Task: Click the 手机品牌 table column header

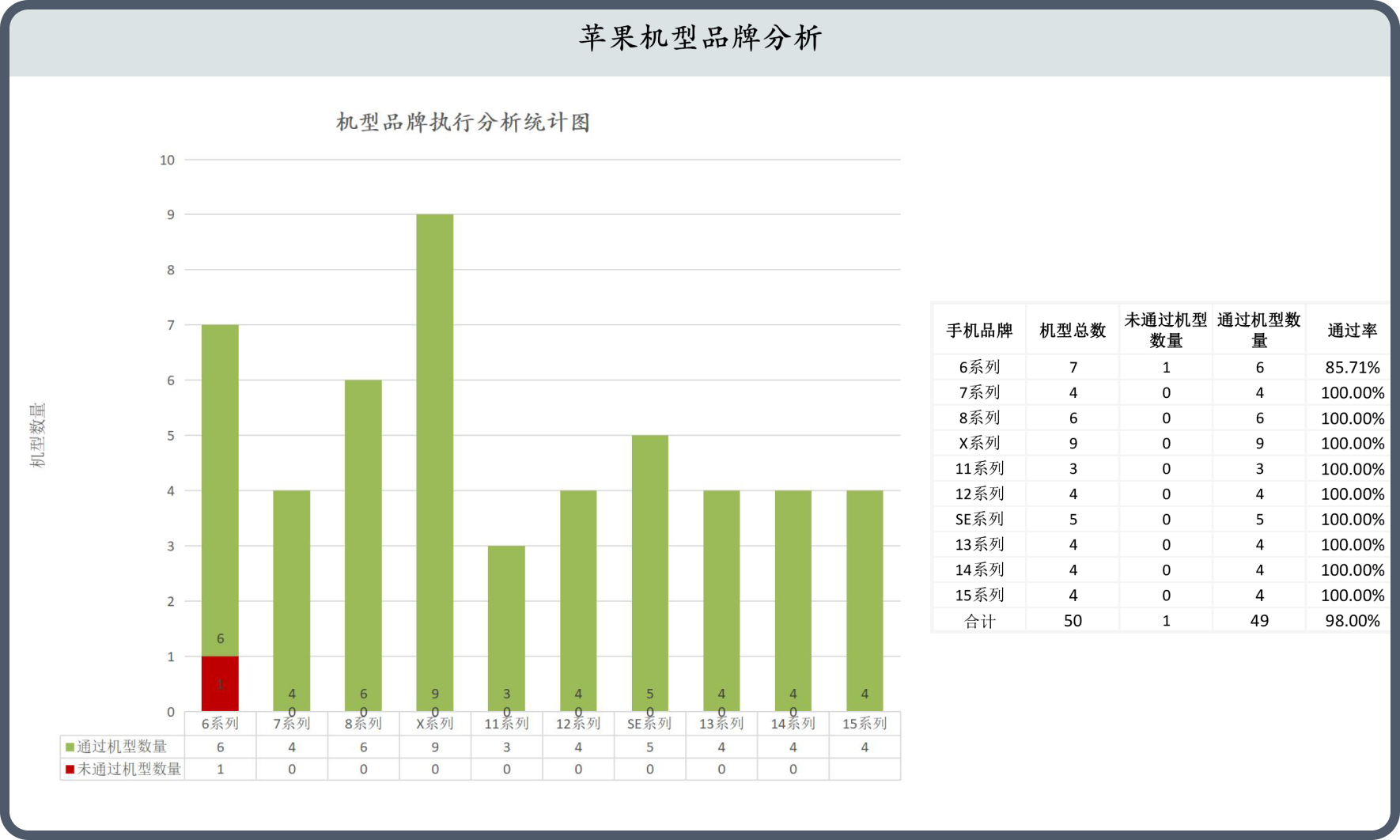Action: pyautogui.click(x=979, y=331)
